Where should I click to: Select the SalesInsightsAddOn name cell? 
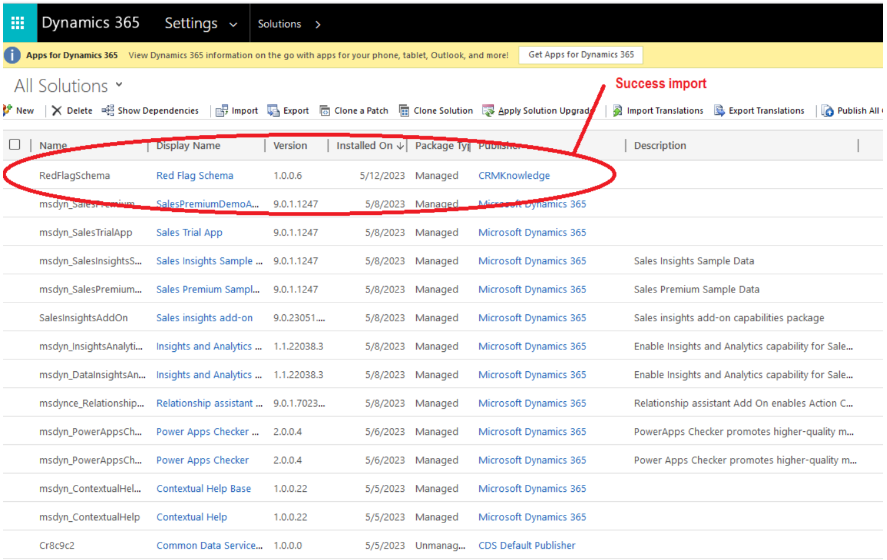tap(83, 318)
